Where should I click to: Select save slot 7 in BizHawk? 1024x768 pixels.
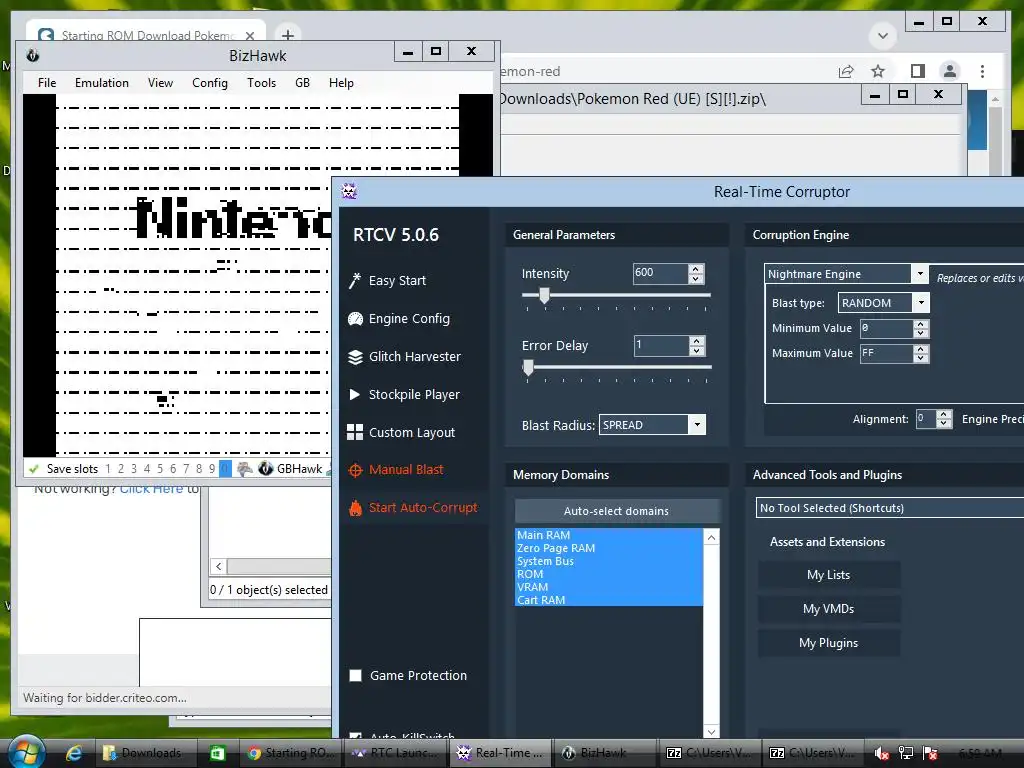pyautogui.click(x=186, y=468)
